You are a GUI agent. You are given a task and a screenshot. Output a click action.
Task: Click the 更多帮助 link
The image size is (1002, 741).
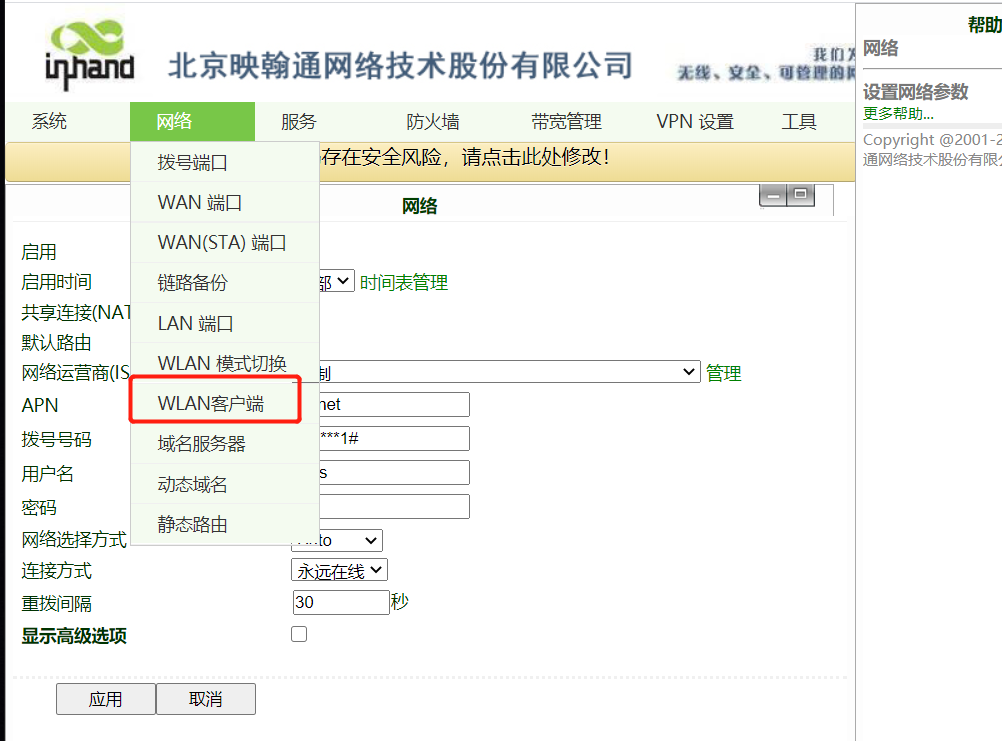pos(898,114)
